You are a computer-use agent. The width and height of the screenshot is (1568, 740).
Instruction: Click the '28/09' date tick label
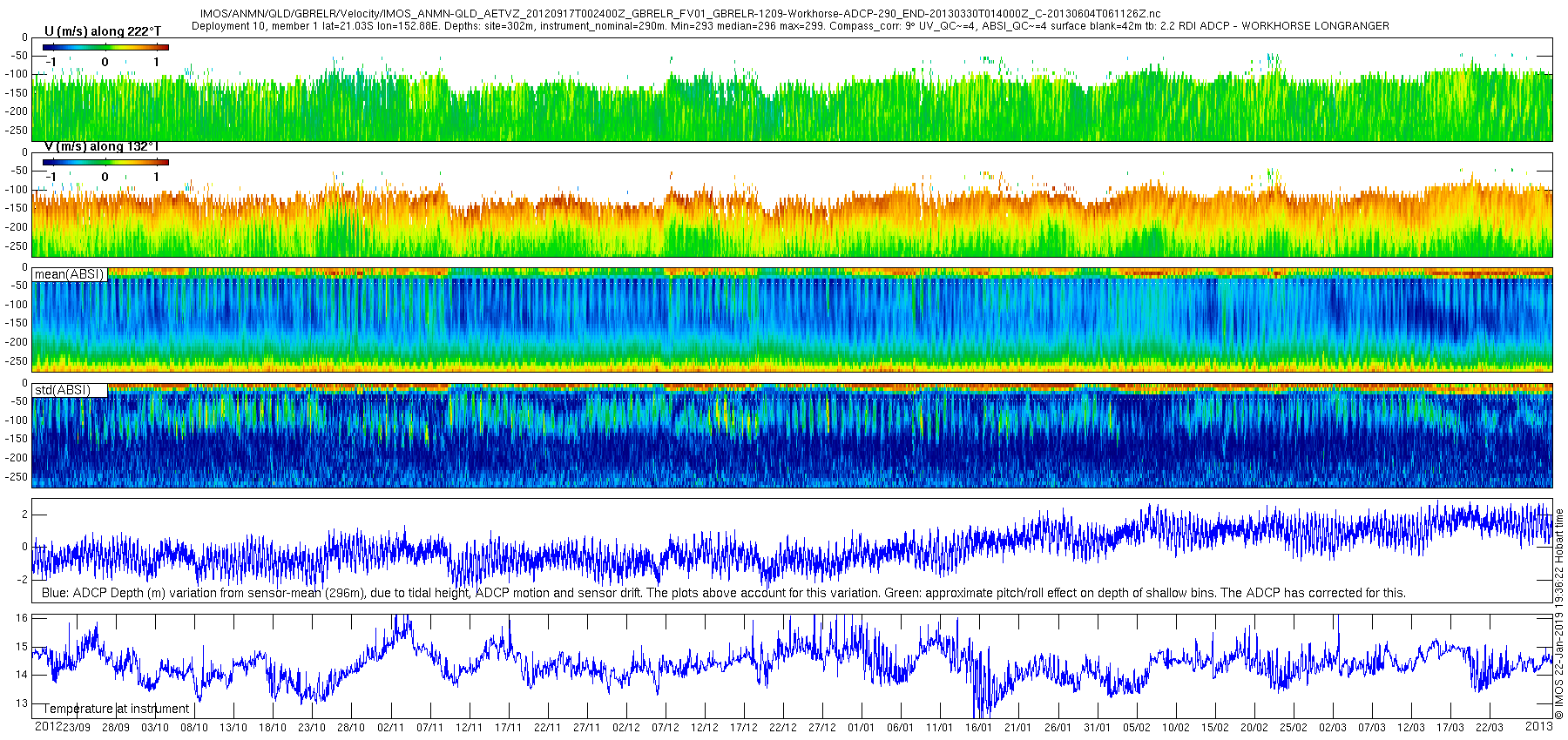click(x=116, y=728)
